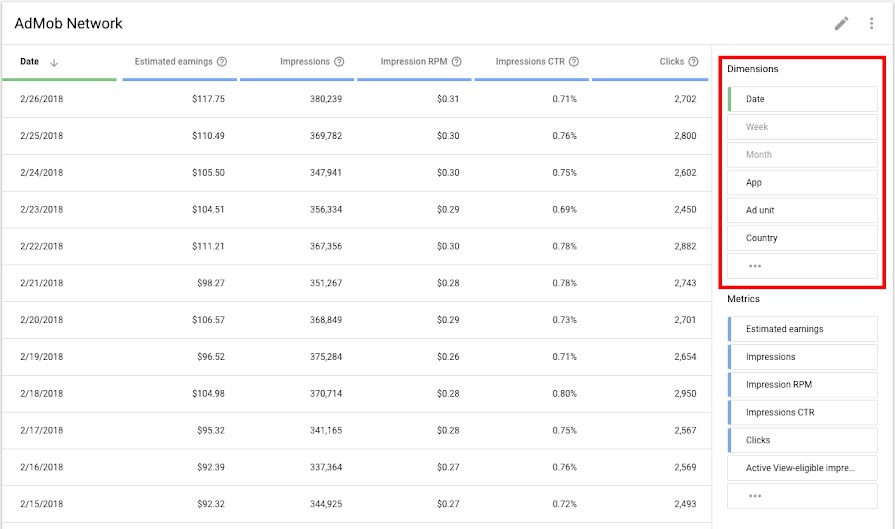
Task: Add the App dimension
Action: (802, 183)
